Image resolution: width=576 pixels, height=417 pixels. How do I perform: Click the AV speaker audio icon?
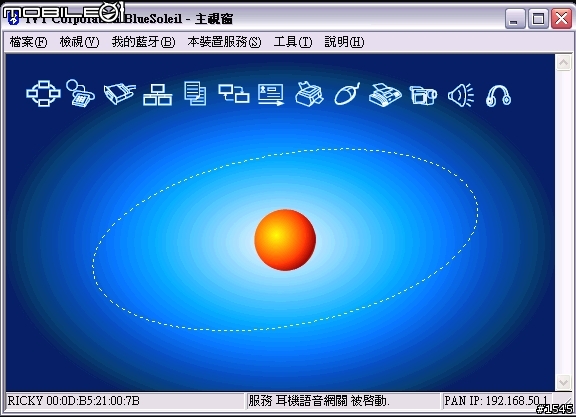click(461, 95)
